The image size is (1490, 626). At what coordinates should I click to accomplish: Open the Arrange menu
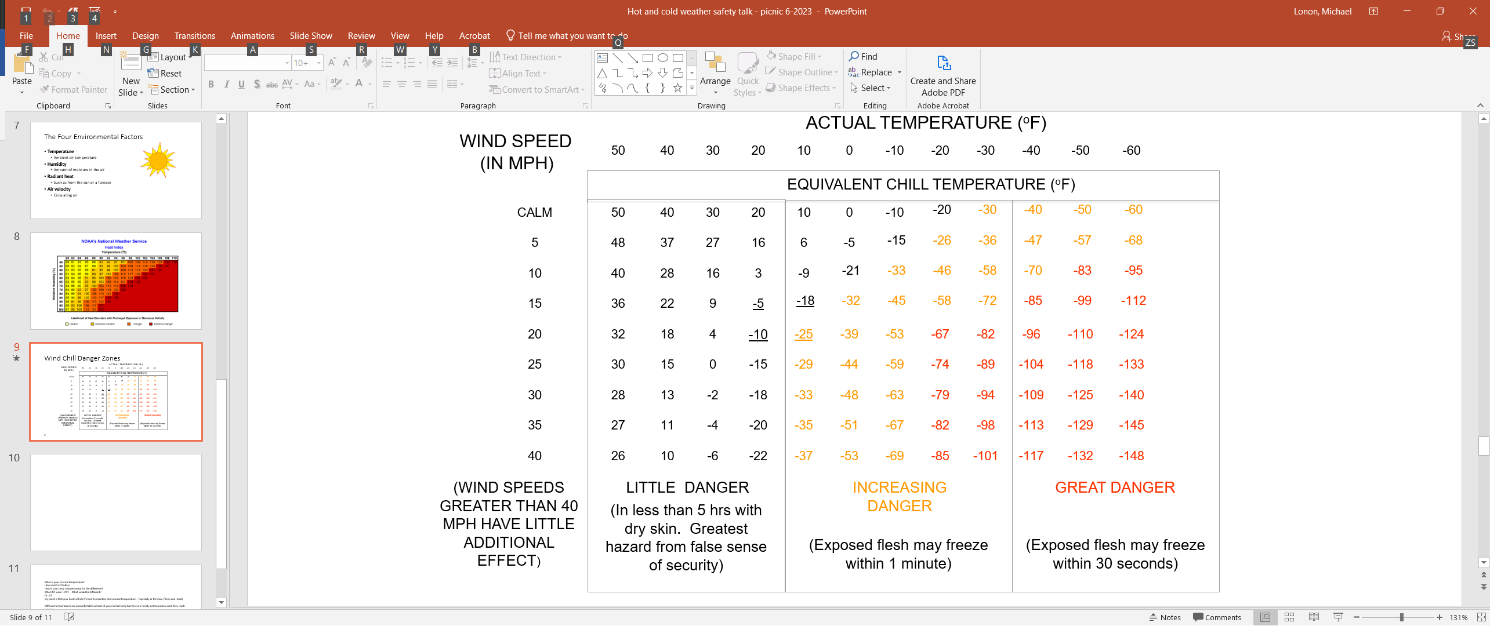click(x=715, y=73)
